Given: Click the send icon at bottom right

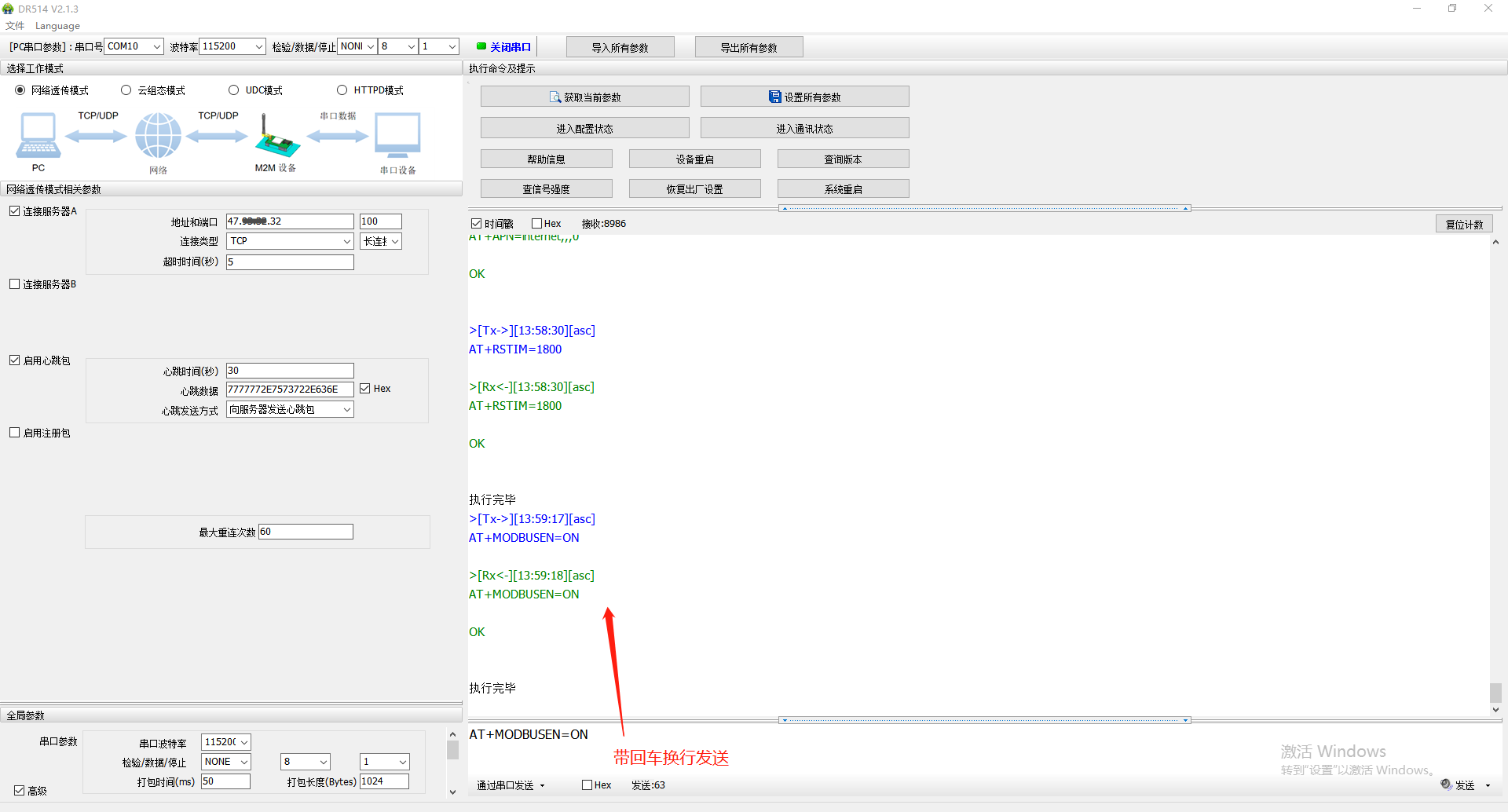Looking at the screenshot, I should 1446,785.
